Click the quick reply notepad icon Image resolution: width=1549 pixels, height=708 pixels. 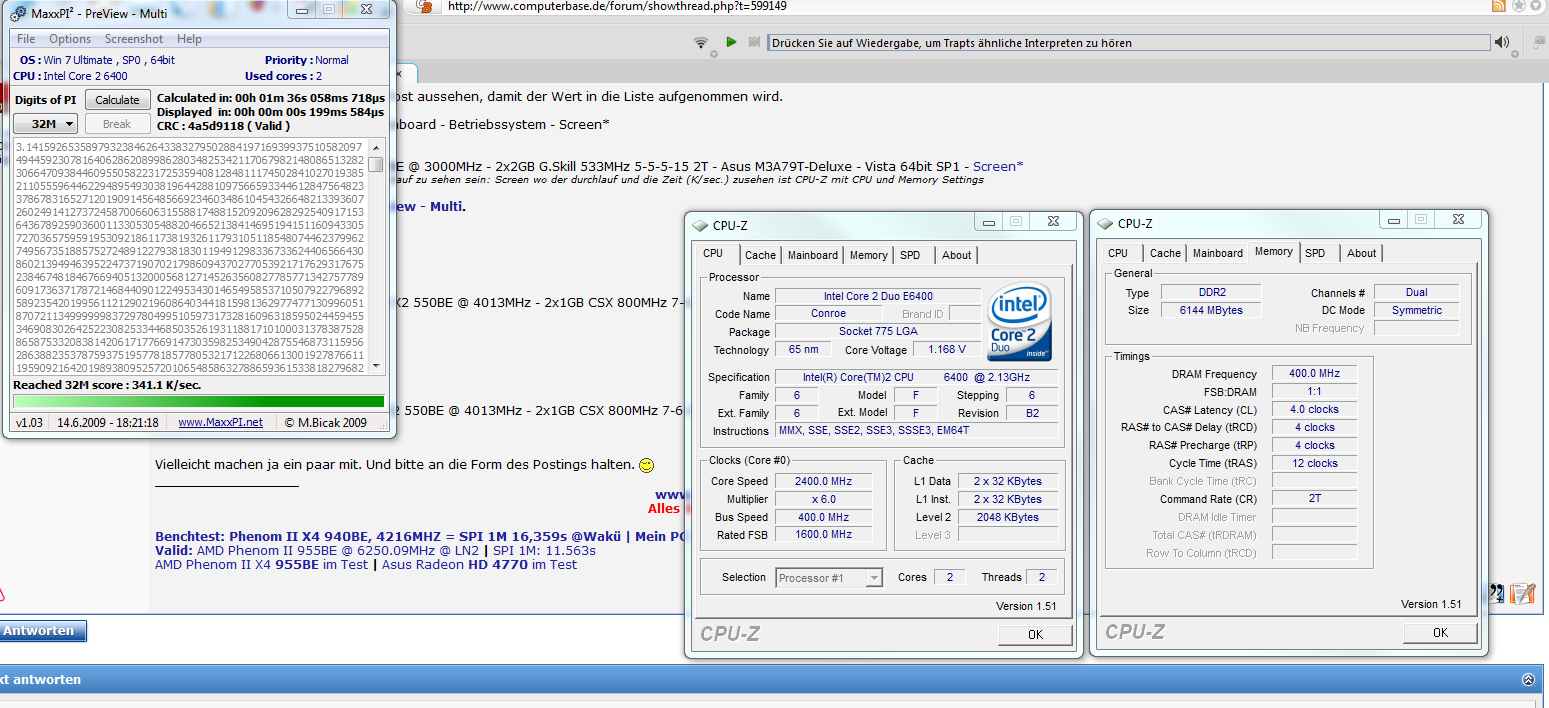1523,594
